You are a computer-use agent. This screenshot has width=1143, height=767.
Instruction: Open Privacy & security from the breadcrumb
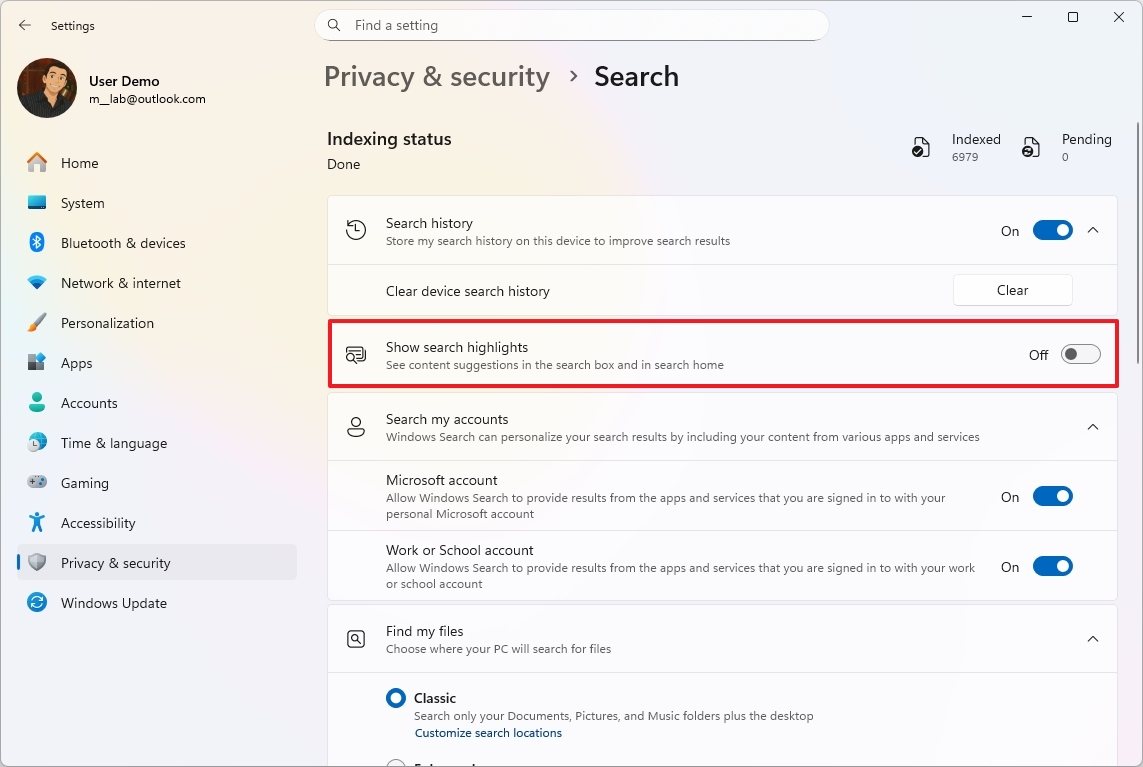436,76
